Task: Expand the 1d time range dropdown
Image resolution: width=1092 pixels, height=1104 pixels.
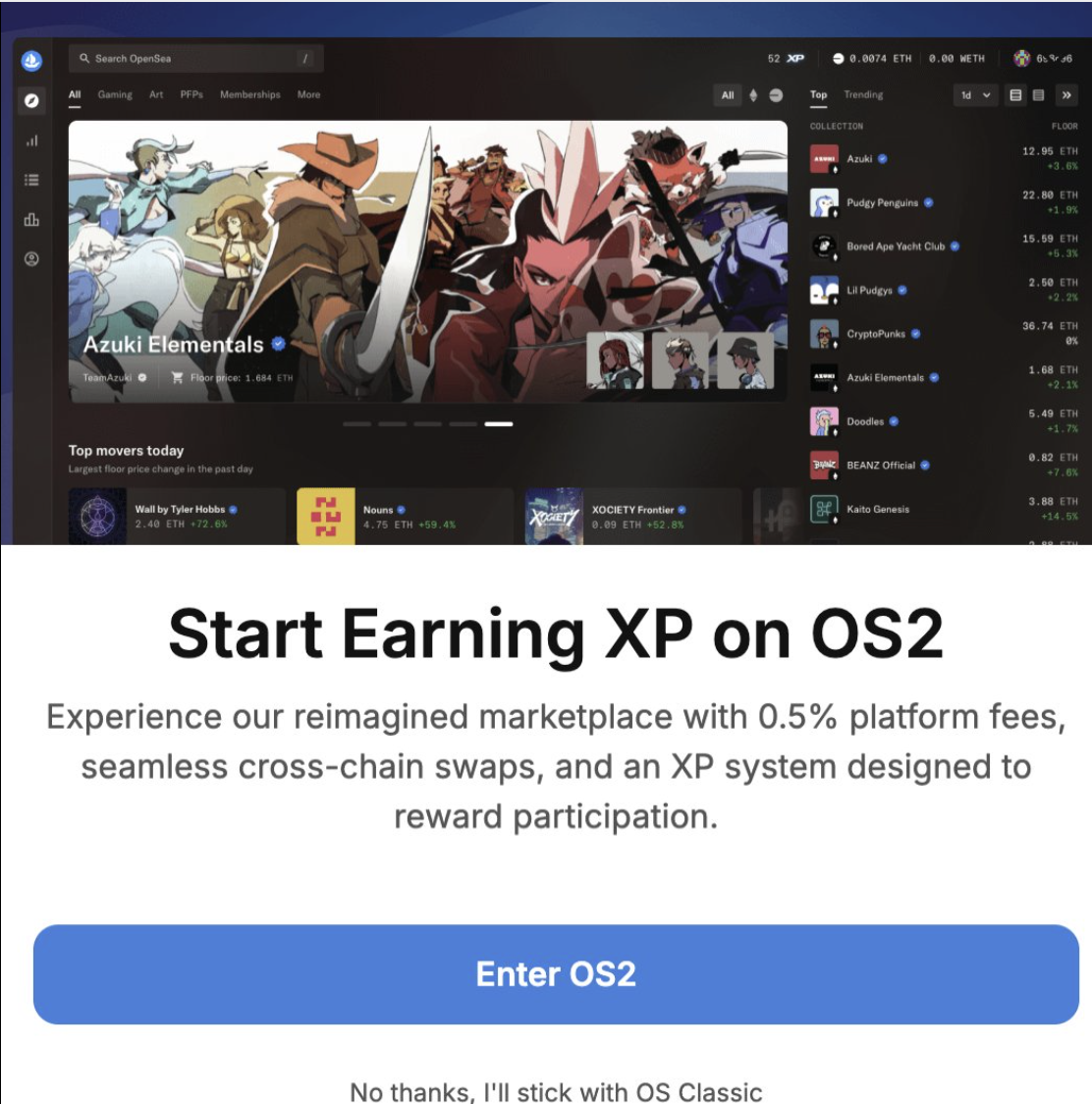Action: tap(976, 95)
